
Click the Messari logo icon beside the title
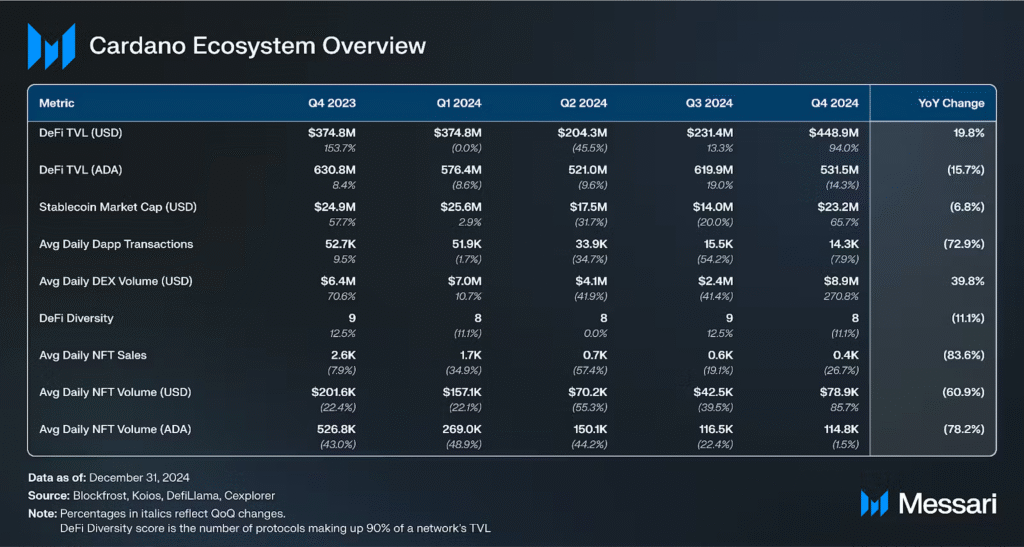(x=51, y=46)
